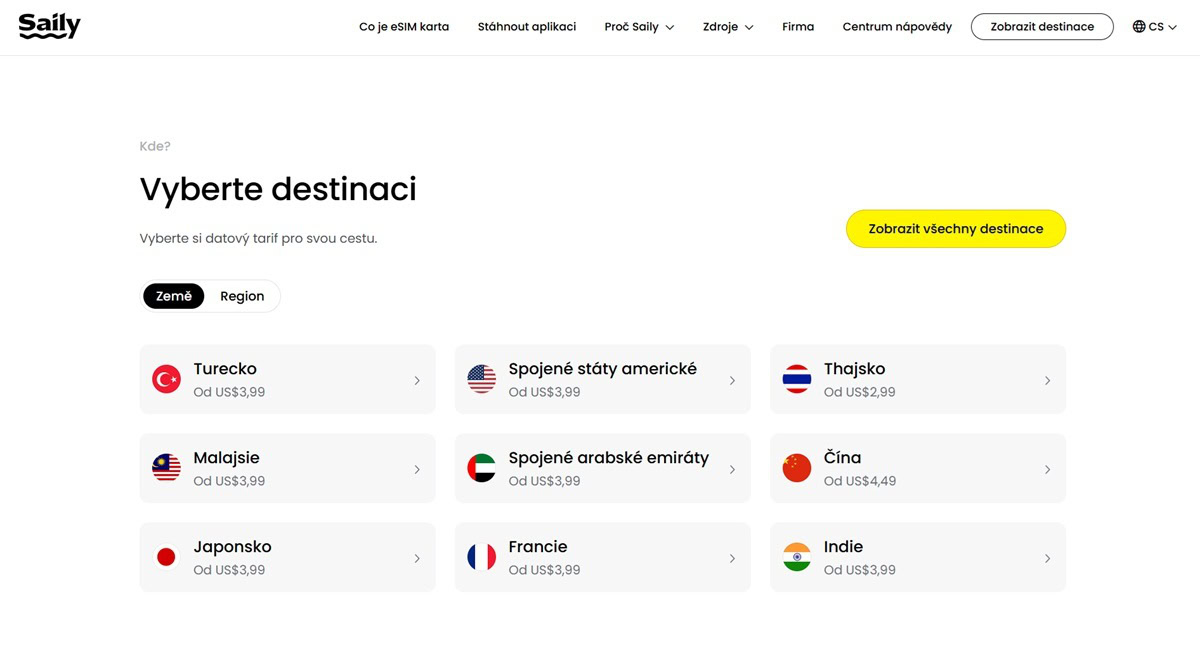Switch to Region destinations toggle
This screenshot has height=650, width=1200.
pos(242,296)
